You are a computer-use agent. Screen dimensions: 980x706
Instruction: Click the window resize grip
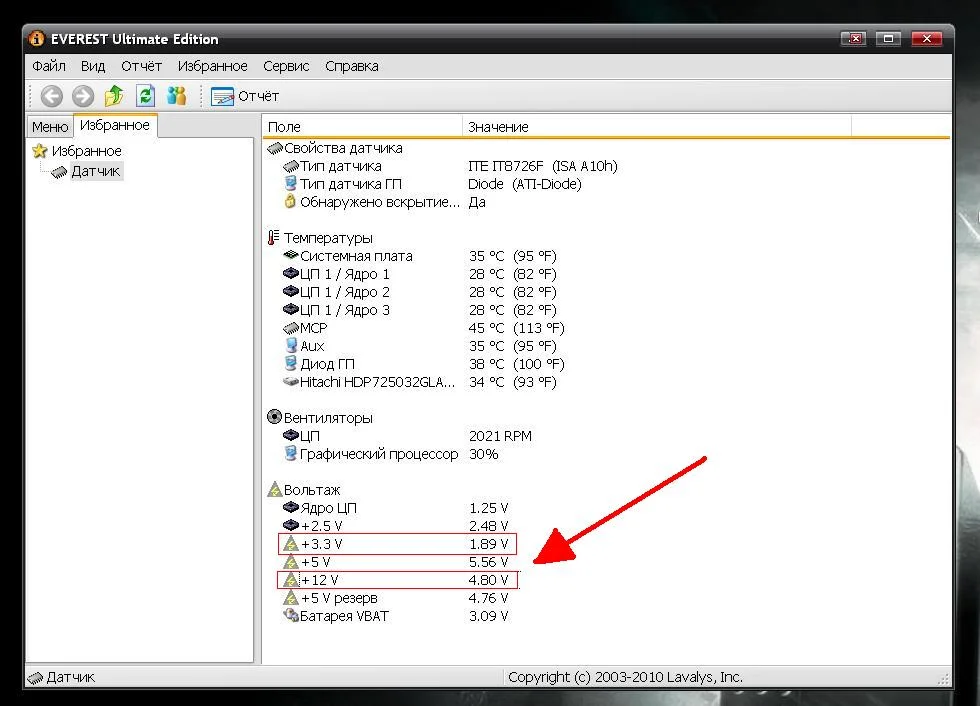(x=943, y=679)
